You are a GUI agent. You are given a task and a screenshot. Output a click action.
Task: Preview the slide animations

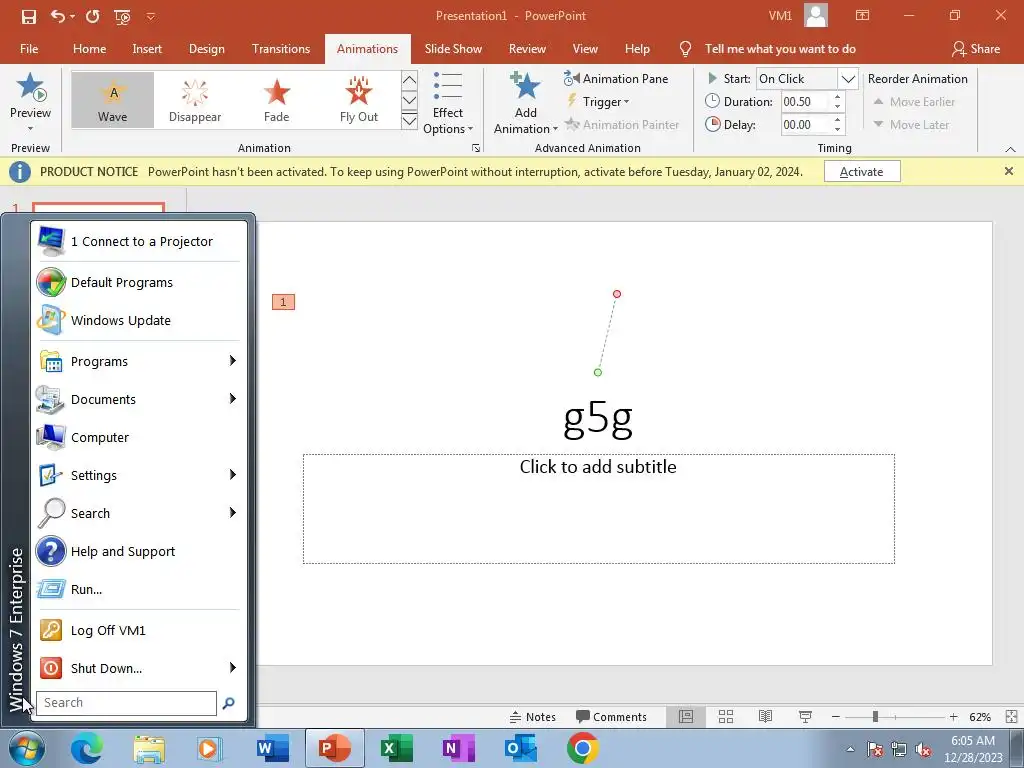[x=30, y=101]
